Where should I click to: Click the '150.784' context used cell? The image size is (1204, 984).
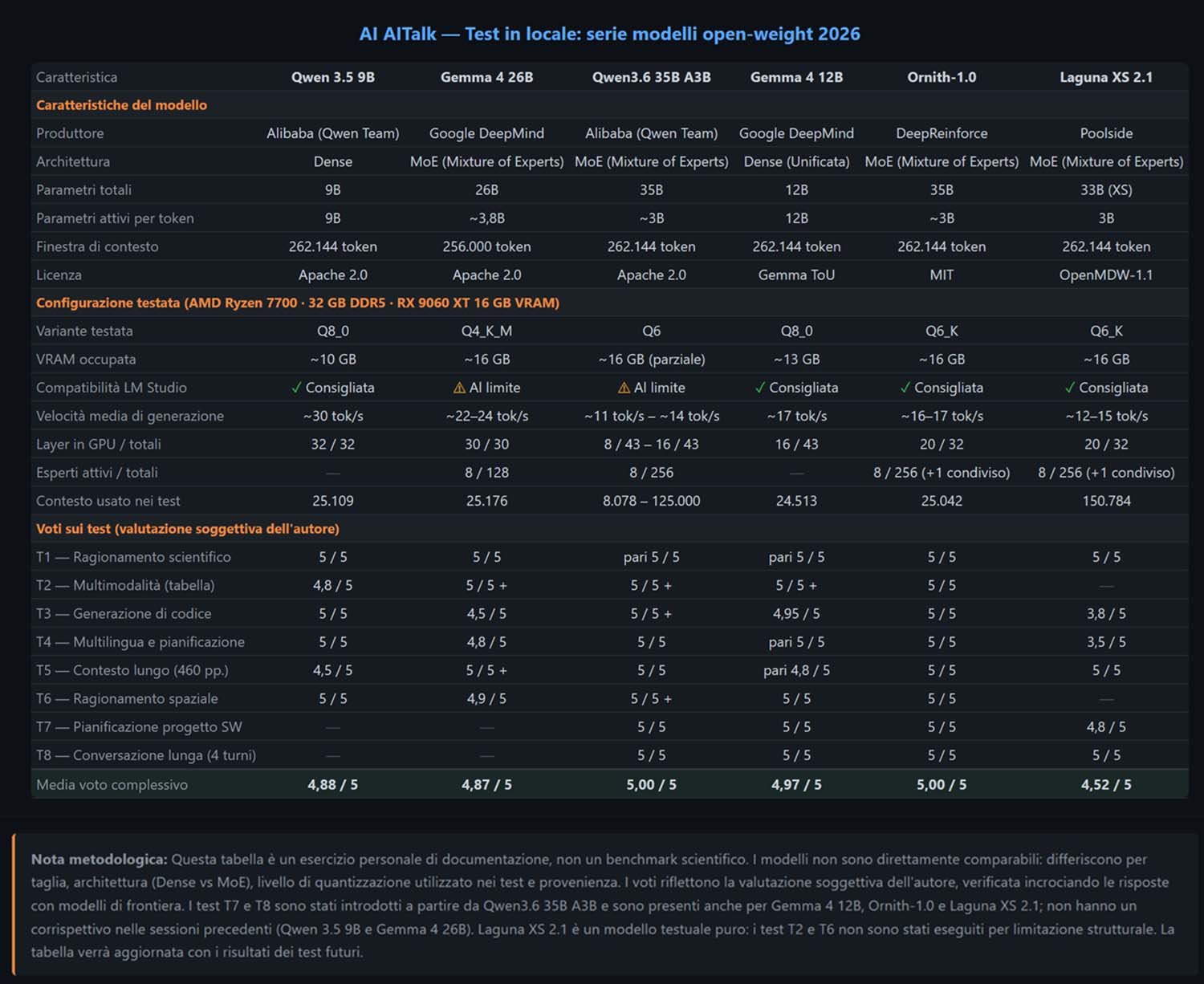click(1106, 501)
